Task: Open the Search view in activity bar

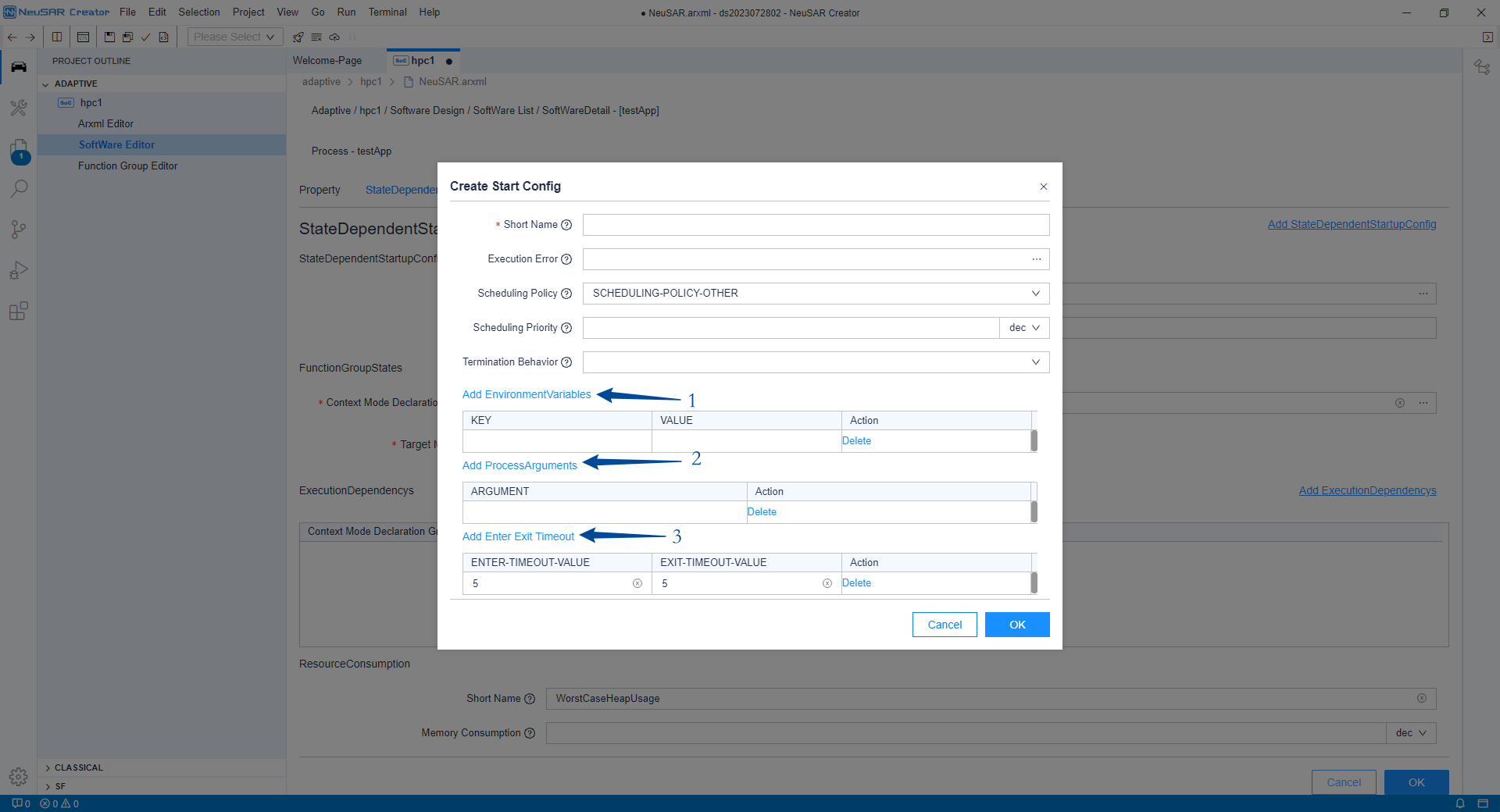Action: point(19,189)
